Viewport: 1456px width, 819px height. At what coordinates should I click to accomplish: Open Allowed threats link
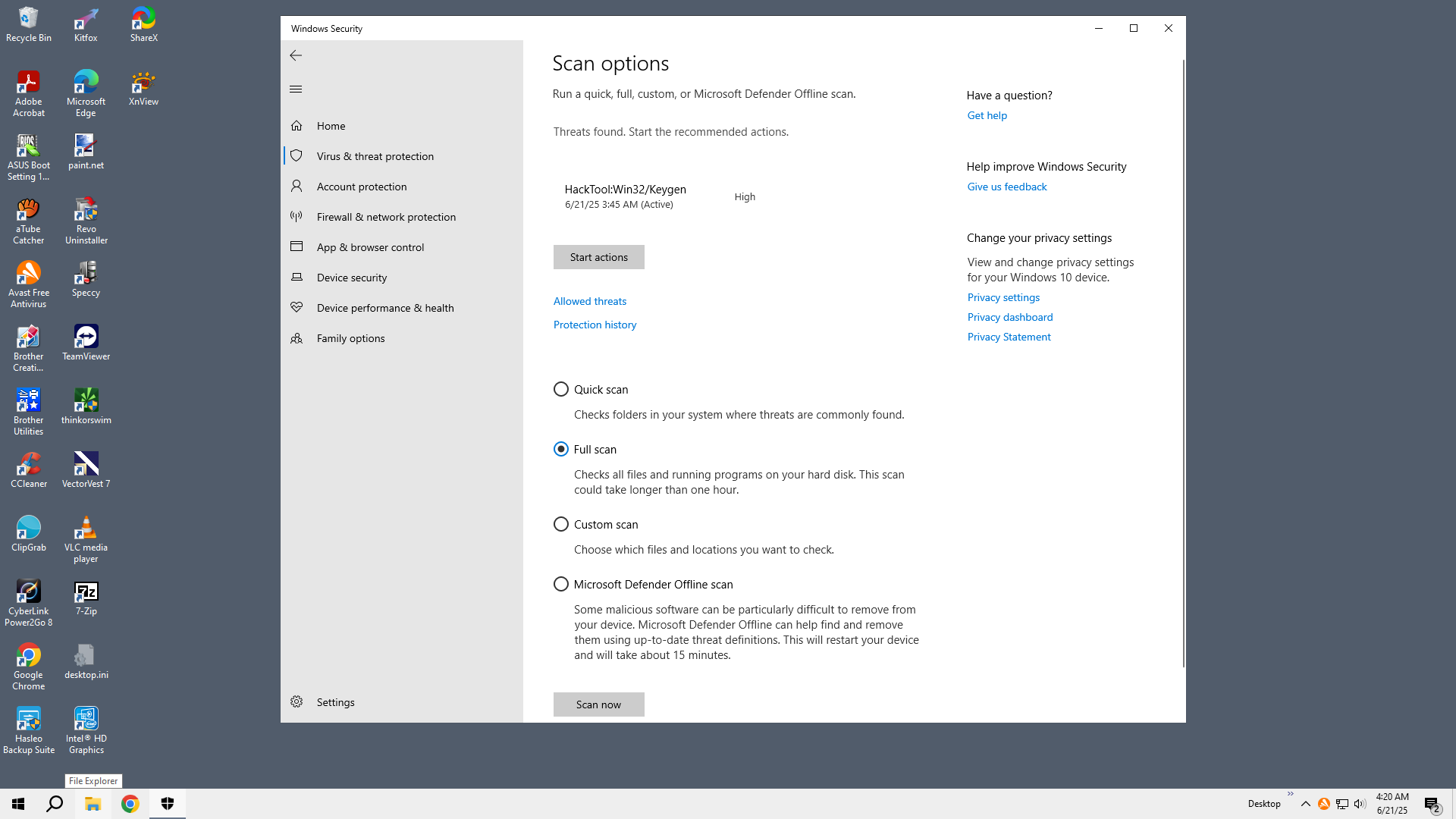click(x=590, y=301)
